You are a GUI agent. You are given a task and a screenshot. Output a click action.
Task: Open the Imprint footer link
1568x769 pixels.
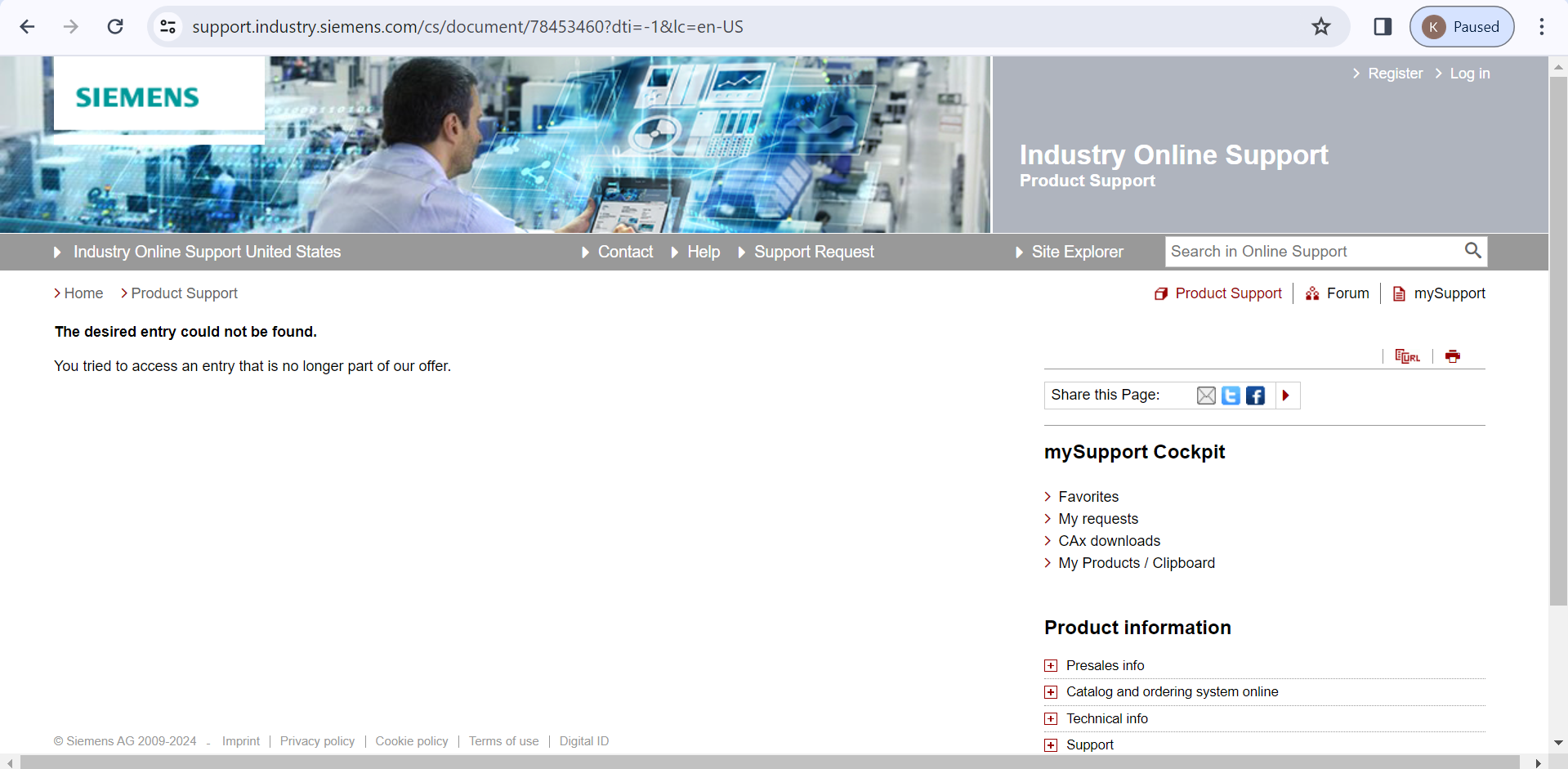pos(241,741)
